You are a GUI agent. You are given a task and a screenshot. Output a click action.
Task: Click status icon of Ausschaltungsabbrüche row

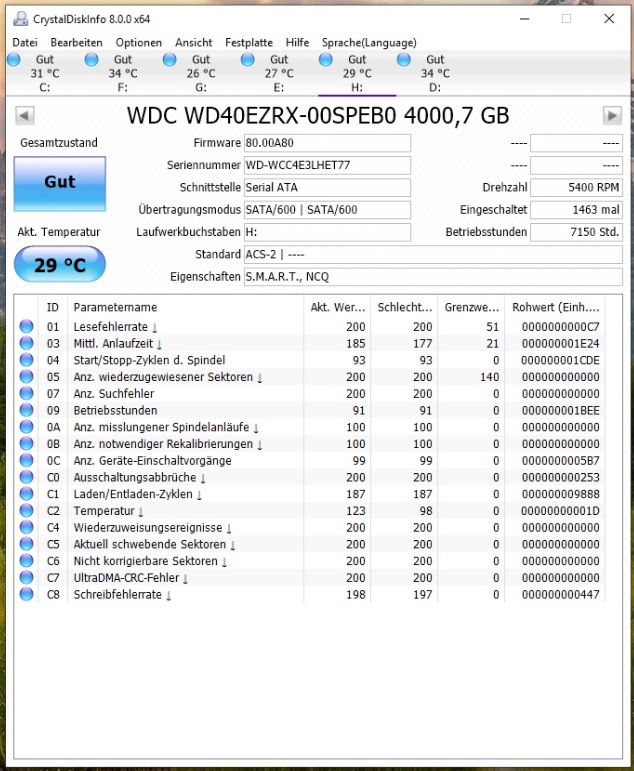click(x=27, y=477)
